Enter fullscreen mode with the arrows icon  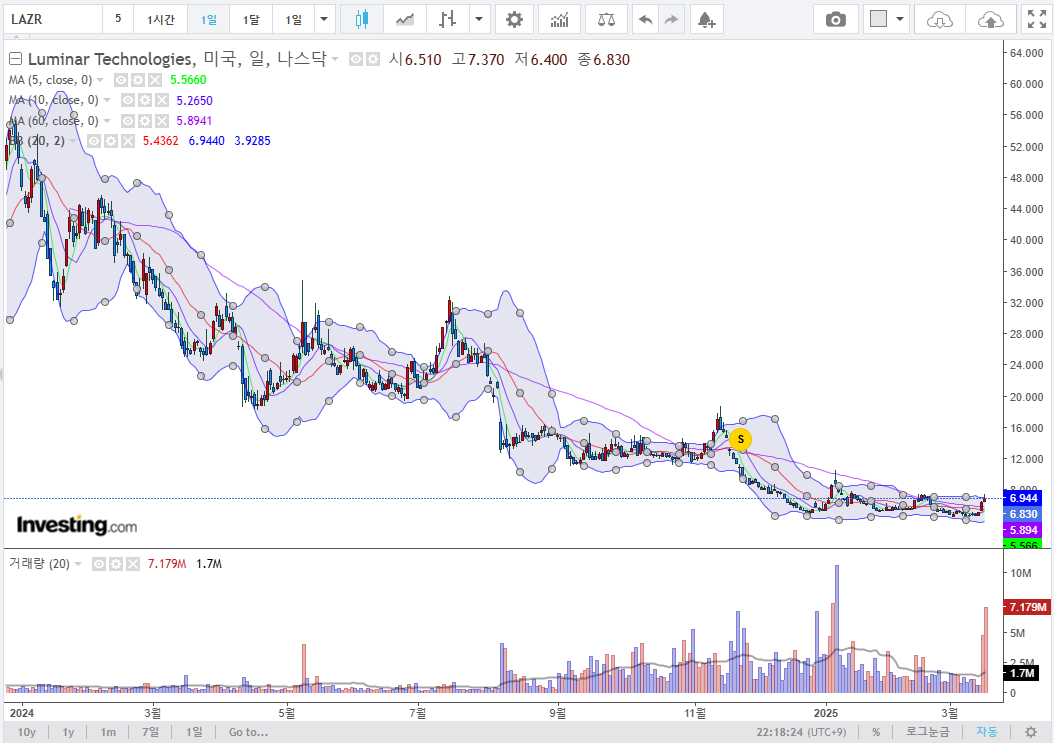click(1037, 19)
